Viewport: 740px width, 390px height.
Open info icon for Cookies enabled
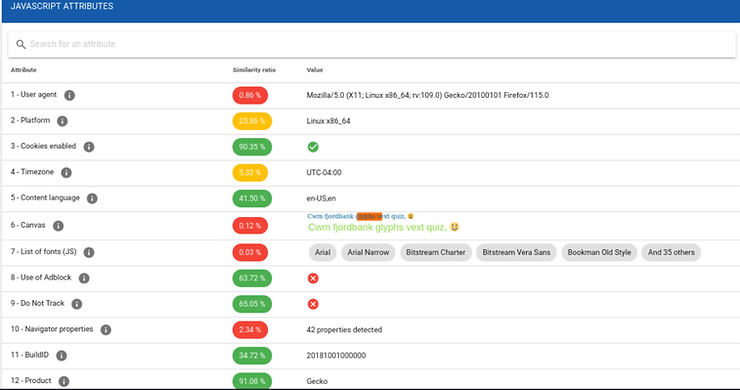pos(89,147)
